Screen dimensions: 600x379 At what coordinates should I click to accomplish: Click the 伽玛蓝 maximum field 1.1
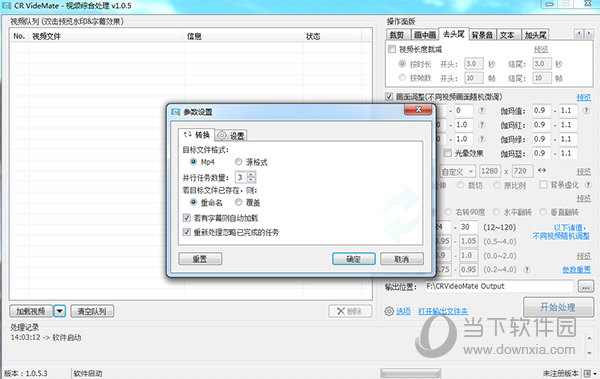(x=568, y=154)
